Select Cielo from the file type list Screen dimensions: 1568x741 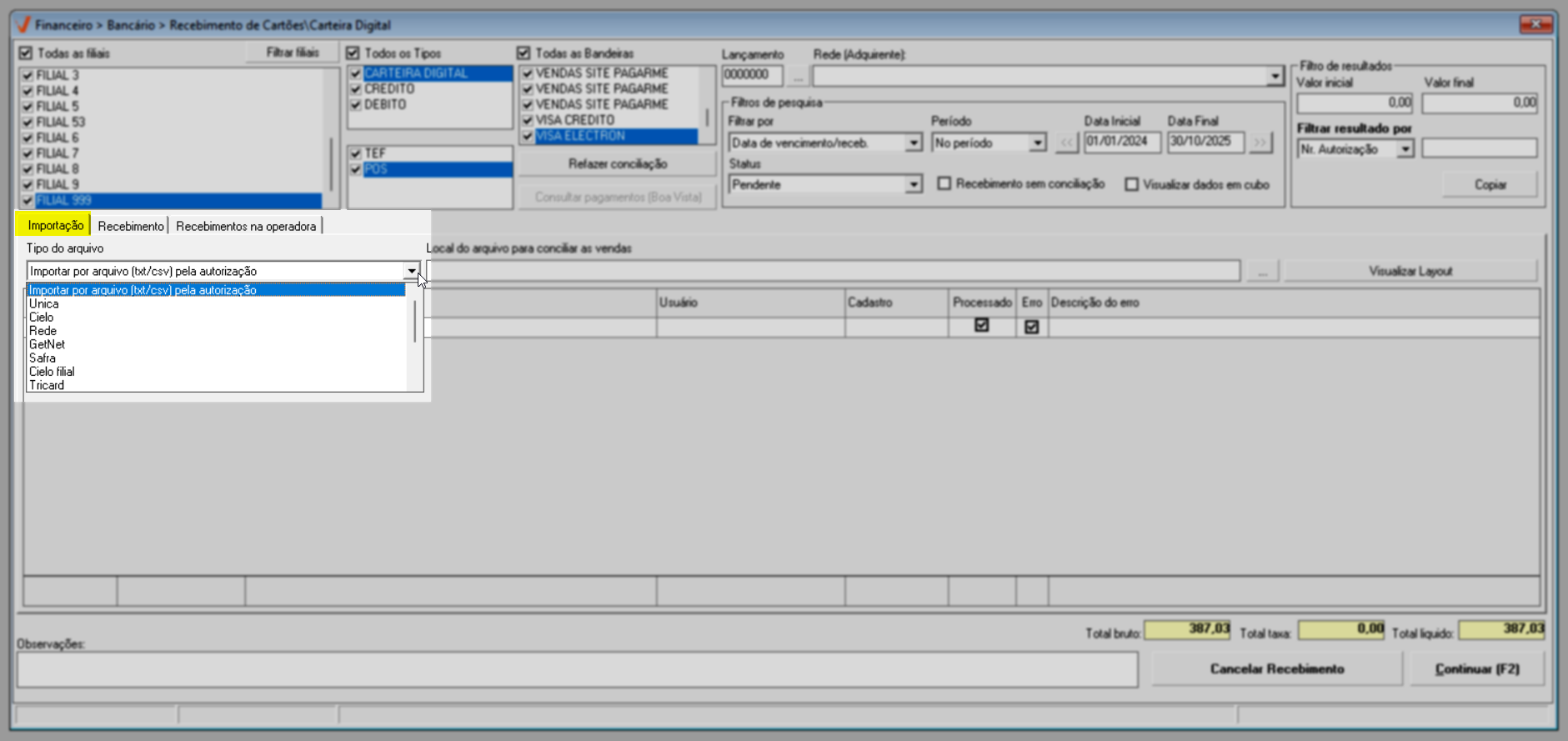(42, 318)
